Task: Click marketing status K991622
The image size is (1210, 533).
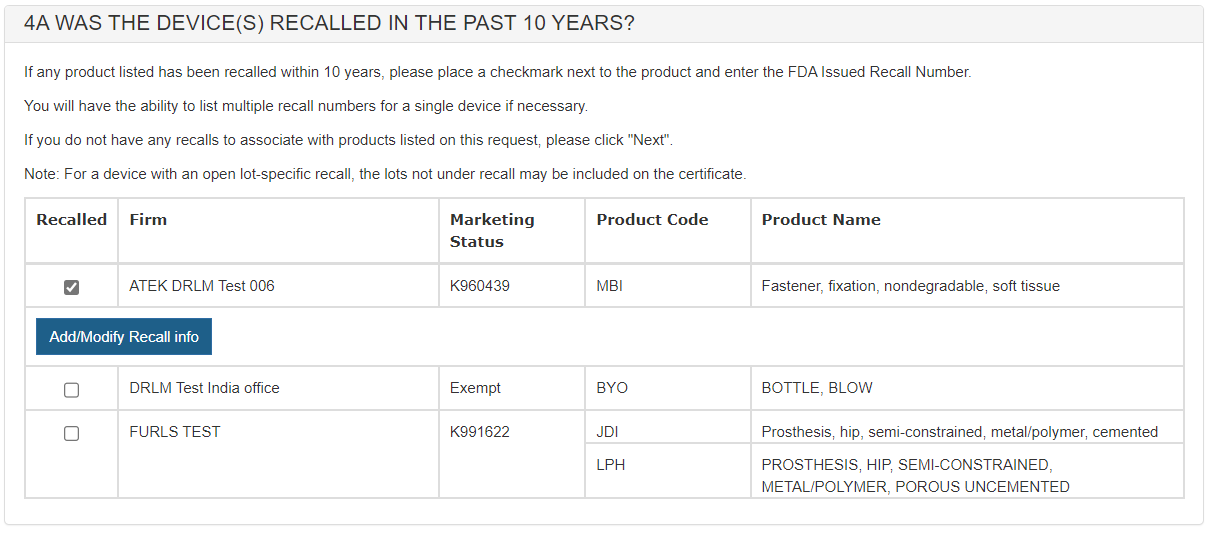Action: 480,432
